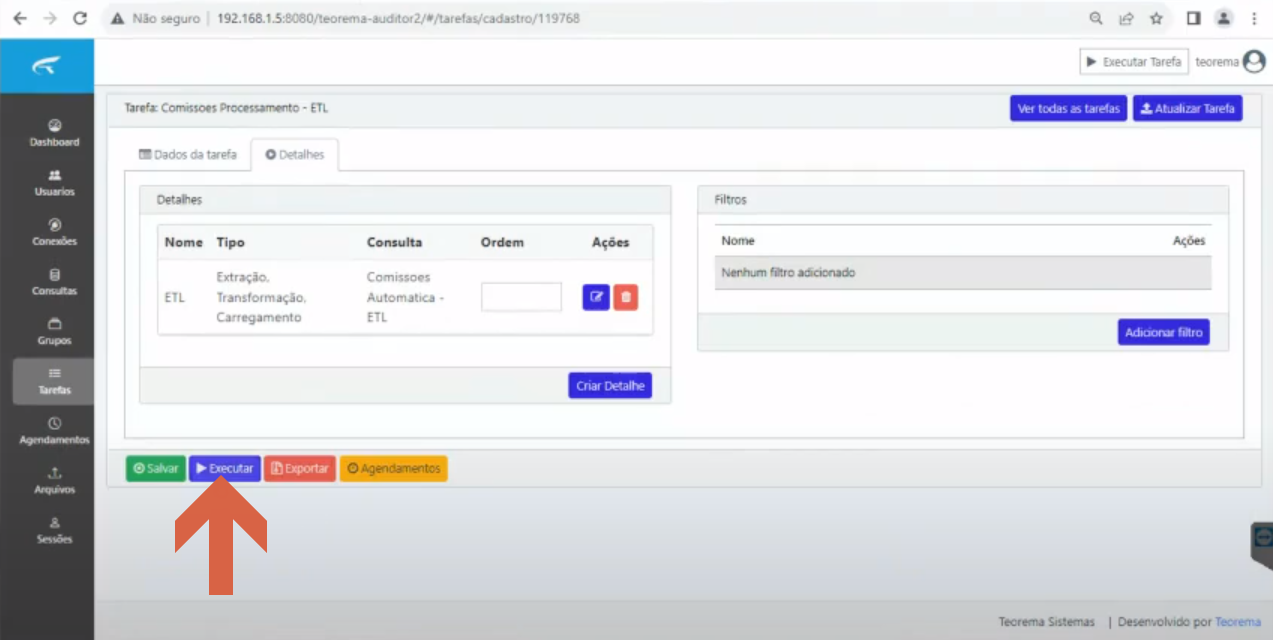Click the ETL name cell
Image resolution: width=1273 pixels, height=640 pixels.
pyautogui.click(x=174, y=297)
